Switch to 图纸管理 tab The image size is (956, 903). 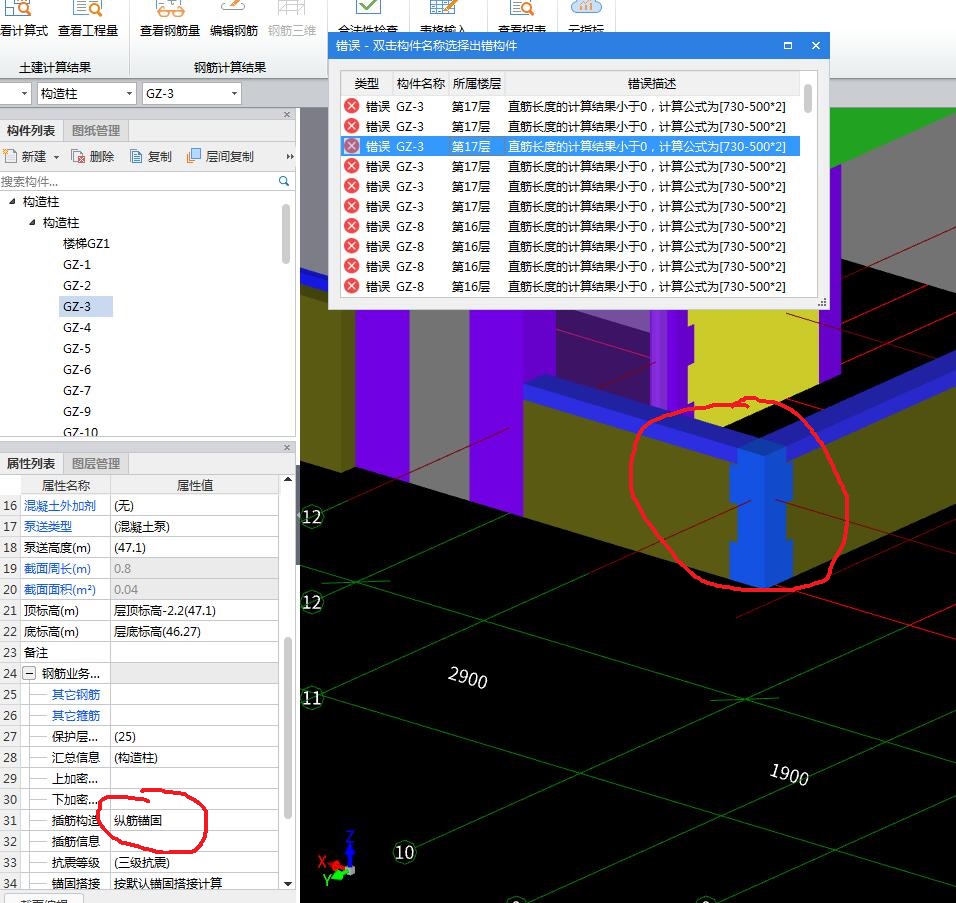coord(96,130)
